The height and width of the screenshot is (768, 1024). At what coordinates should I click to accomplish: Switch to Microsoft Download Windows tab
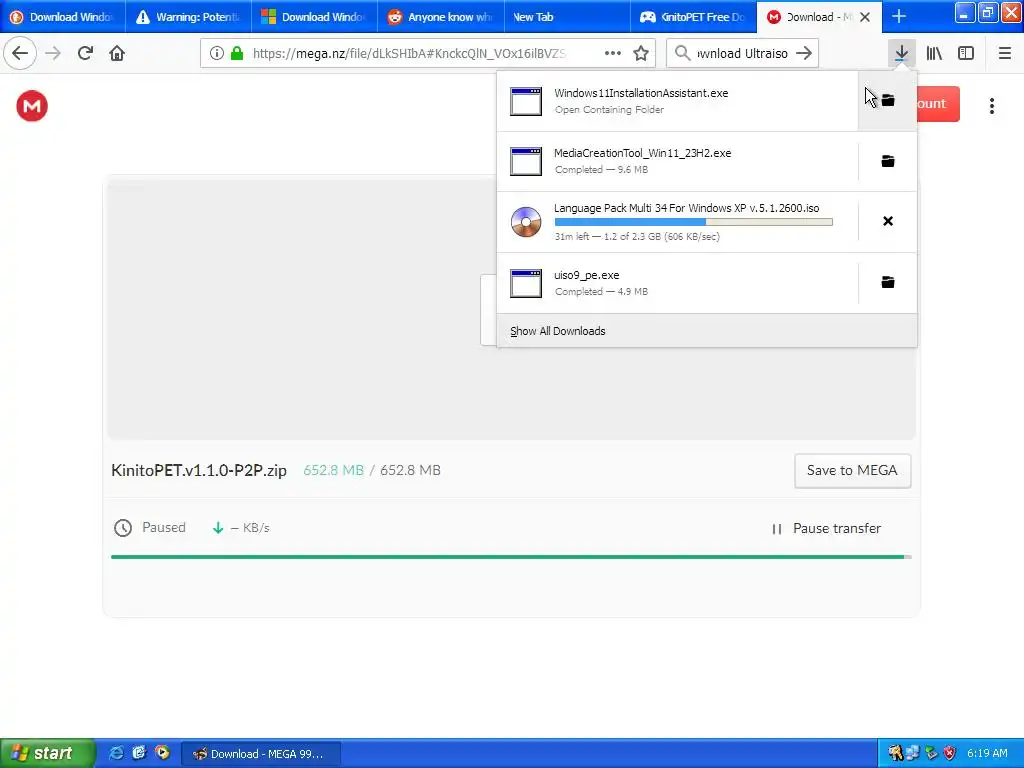tap(314, 17)
